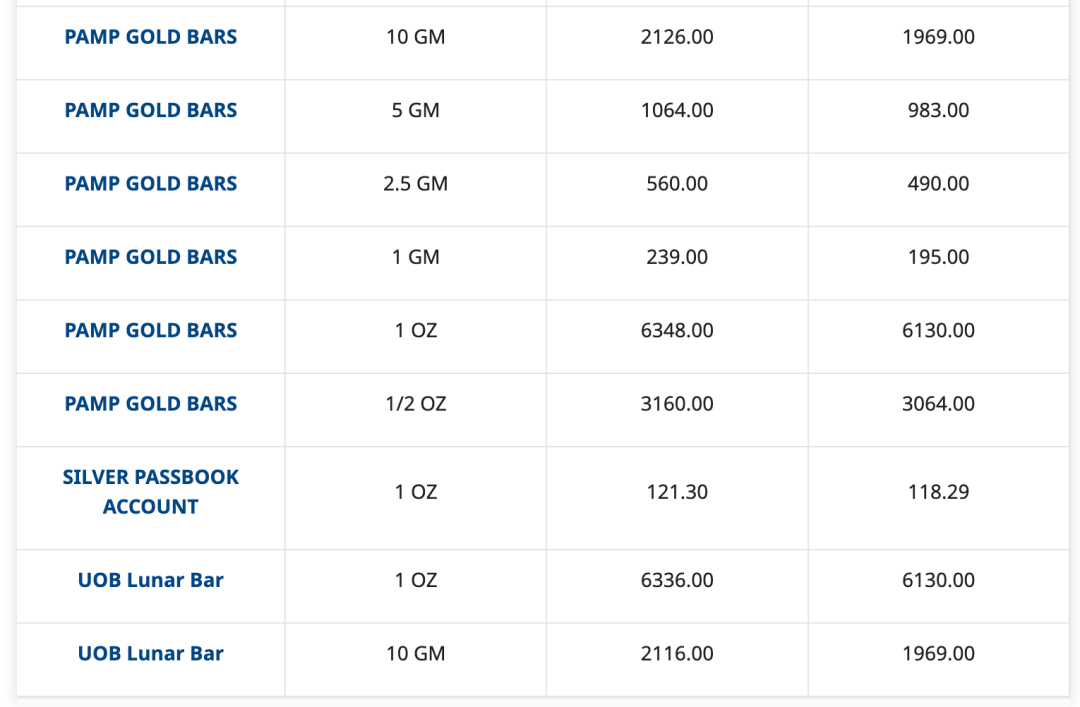
Task: Follow the PAMP GOLD BARS link priced 6348.00
Action: pos(151,330)
